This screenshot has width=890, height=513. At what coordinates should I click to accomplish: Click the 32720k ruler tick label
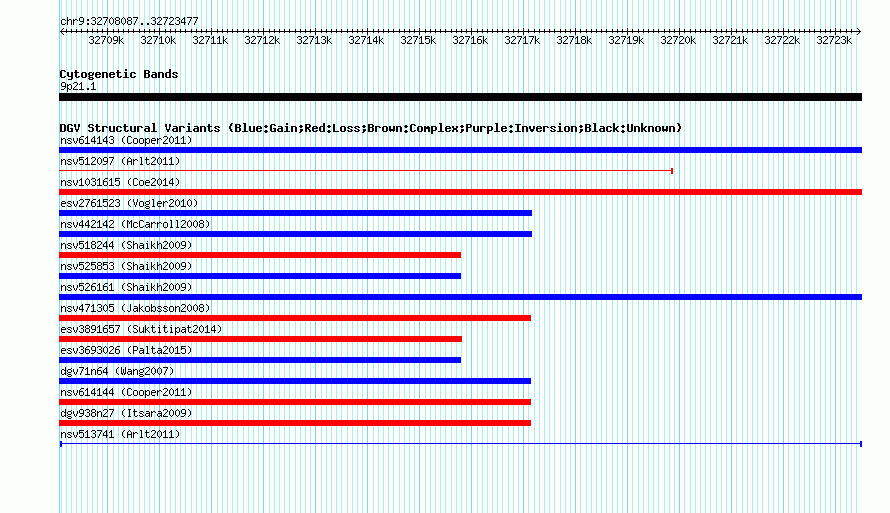678,40
